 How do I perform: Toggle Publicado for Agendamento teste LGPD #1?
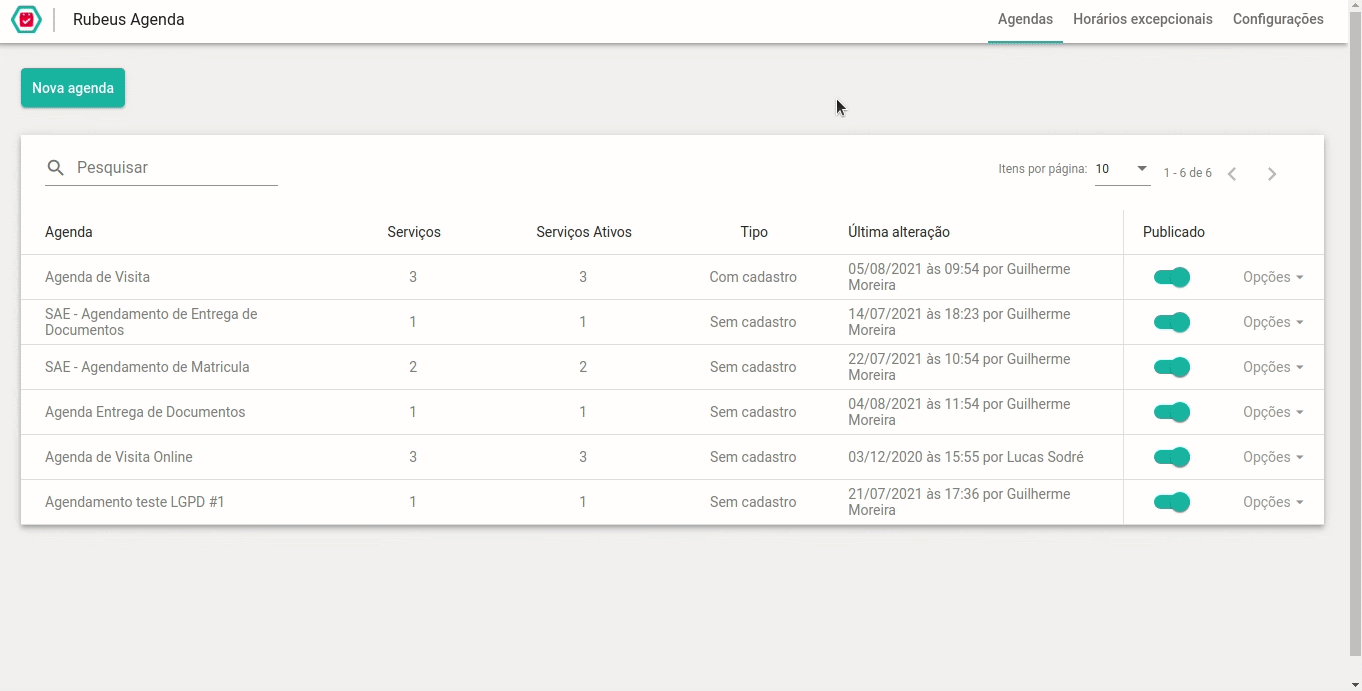tap(1172, 502)
